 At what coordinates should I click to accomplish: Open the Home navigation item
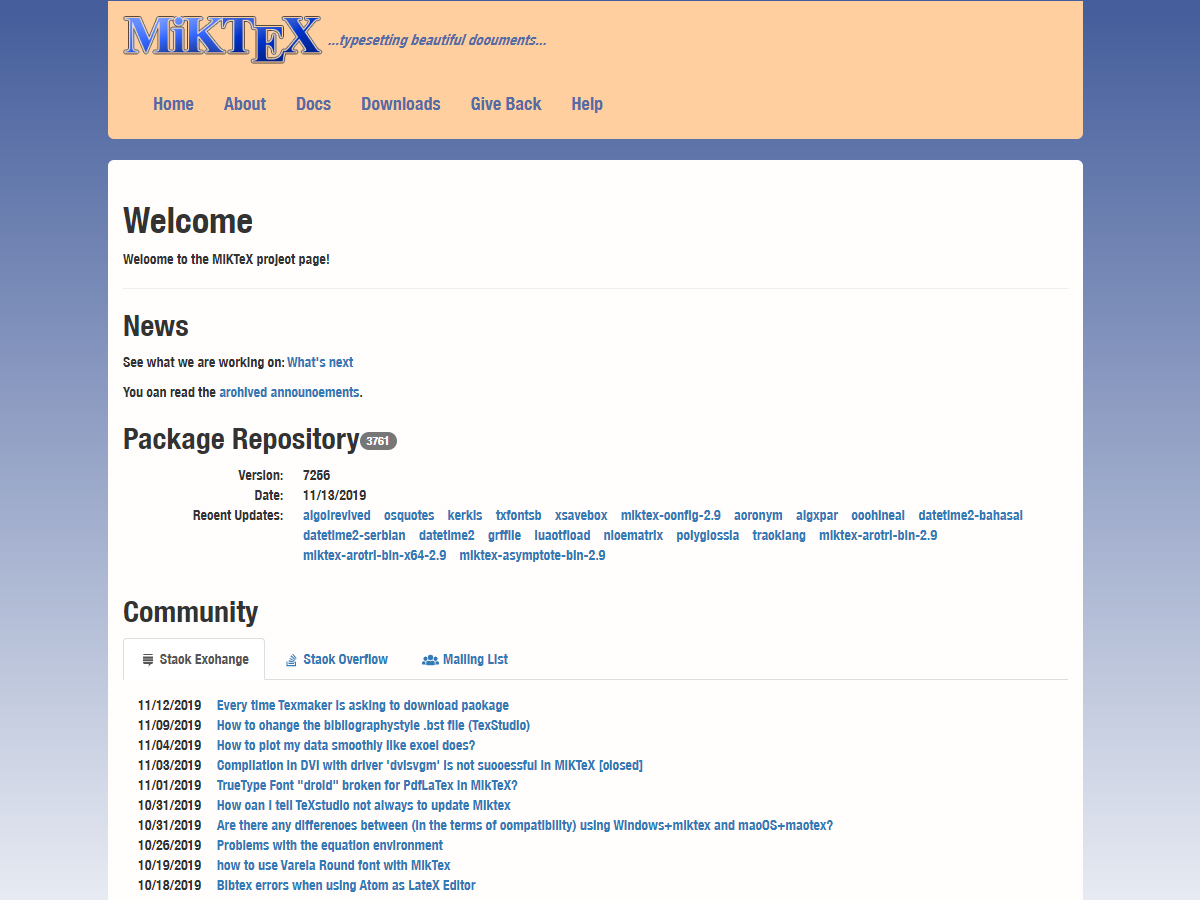(x=173, y=104)
